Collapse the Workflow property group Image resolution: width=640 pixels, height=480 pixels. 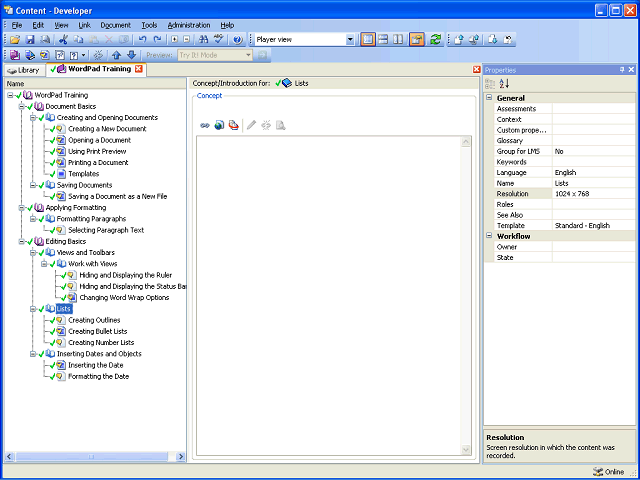489,236
